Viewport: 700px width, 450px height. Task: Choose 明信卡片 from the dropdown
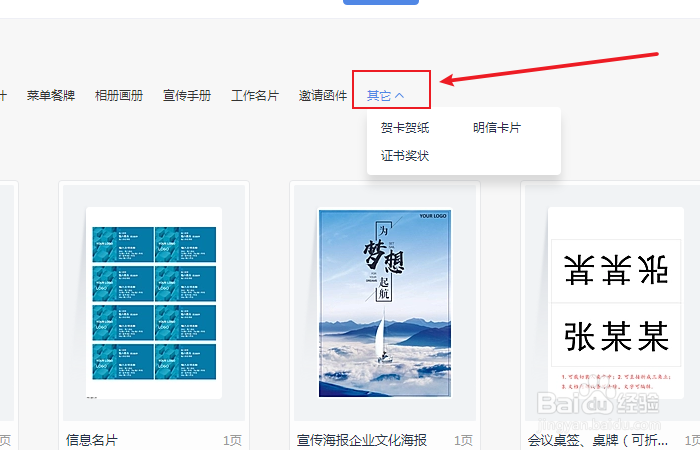pyautogui.click(x=497, y=128)
